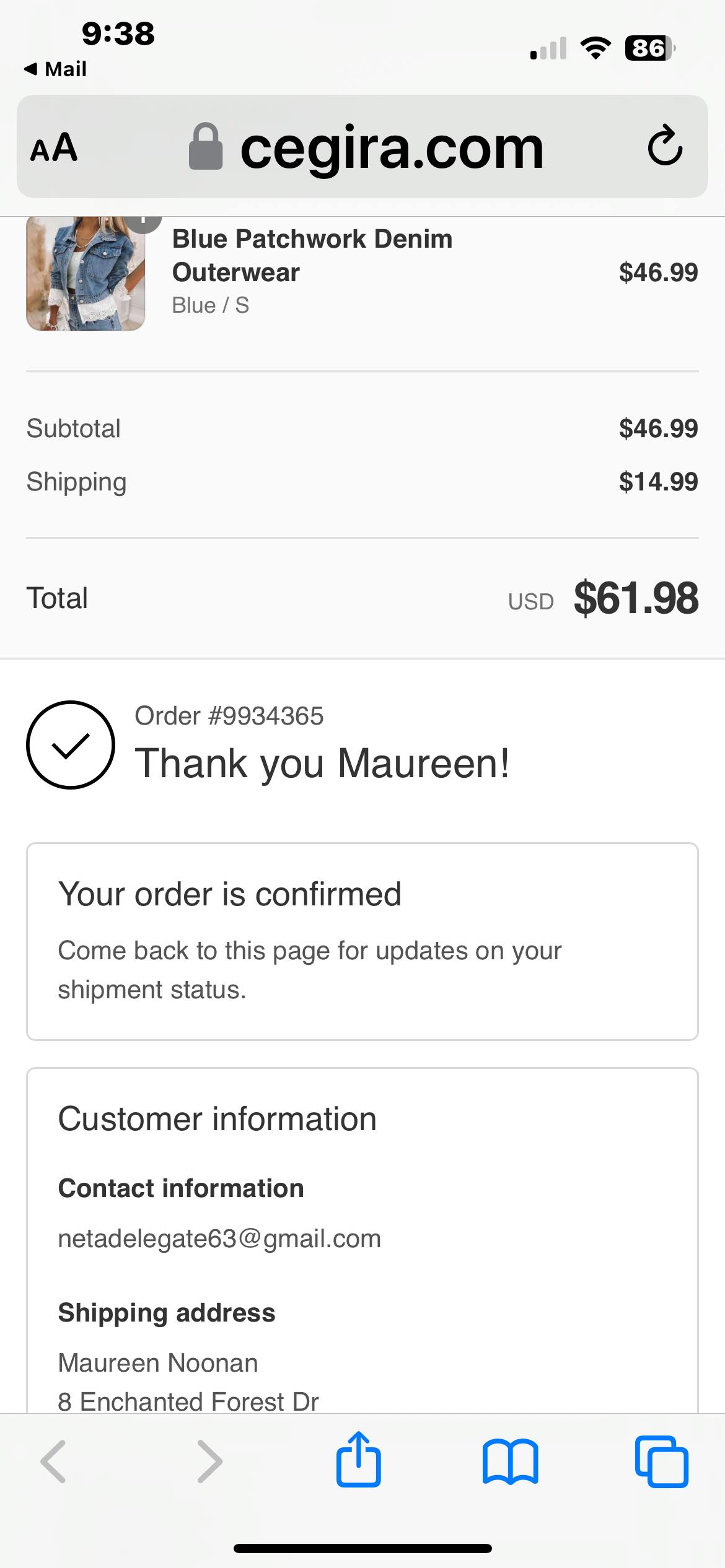Return to the Mail app
The width and height of the screenshot is (725, 1568).
pos(56,69)
